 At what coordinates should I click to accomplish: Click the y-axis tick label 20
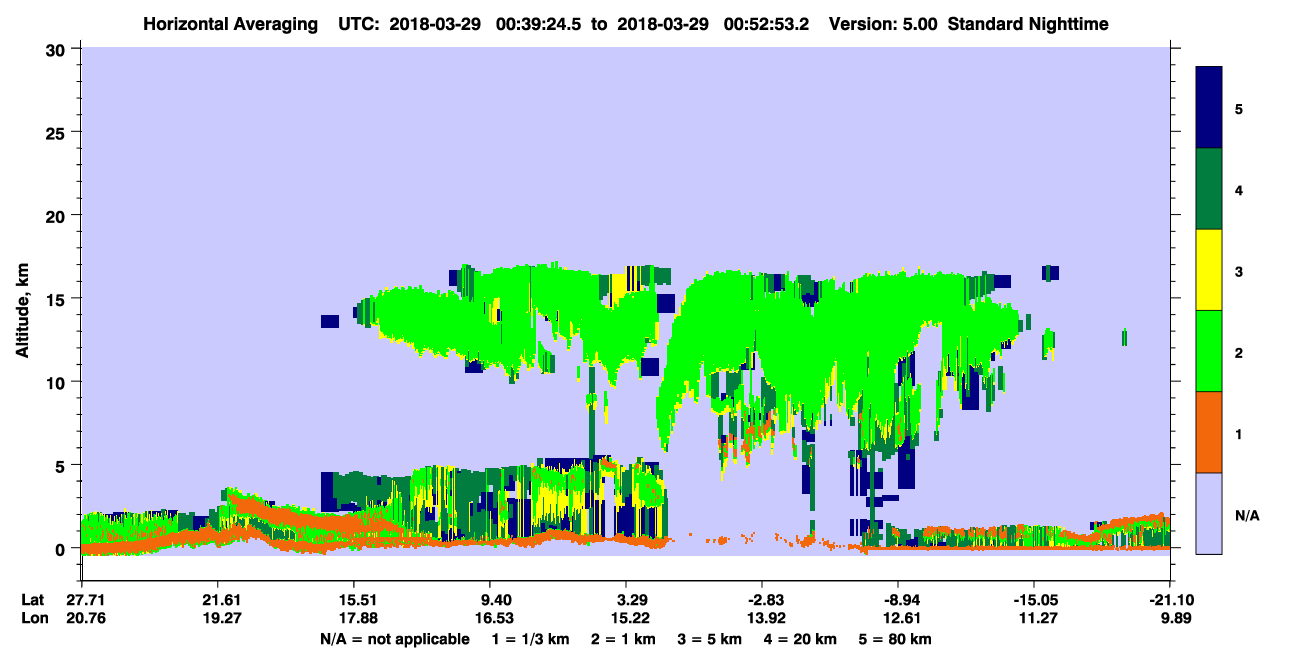(x=58, y=215)
